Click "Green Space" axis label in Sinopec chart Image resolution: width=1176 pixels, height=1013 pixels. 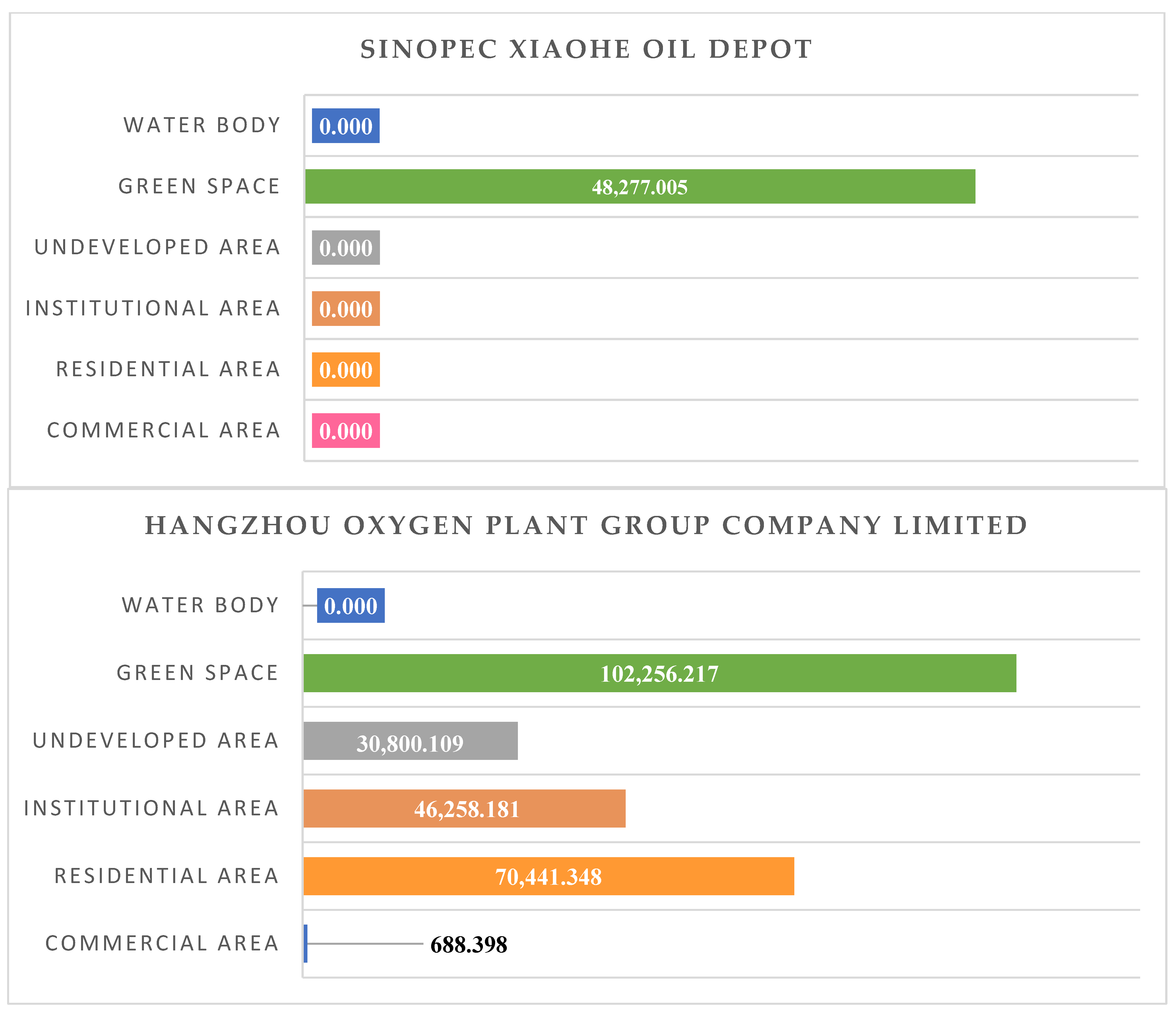[x=199, y=186]
